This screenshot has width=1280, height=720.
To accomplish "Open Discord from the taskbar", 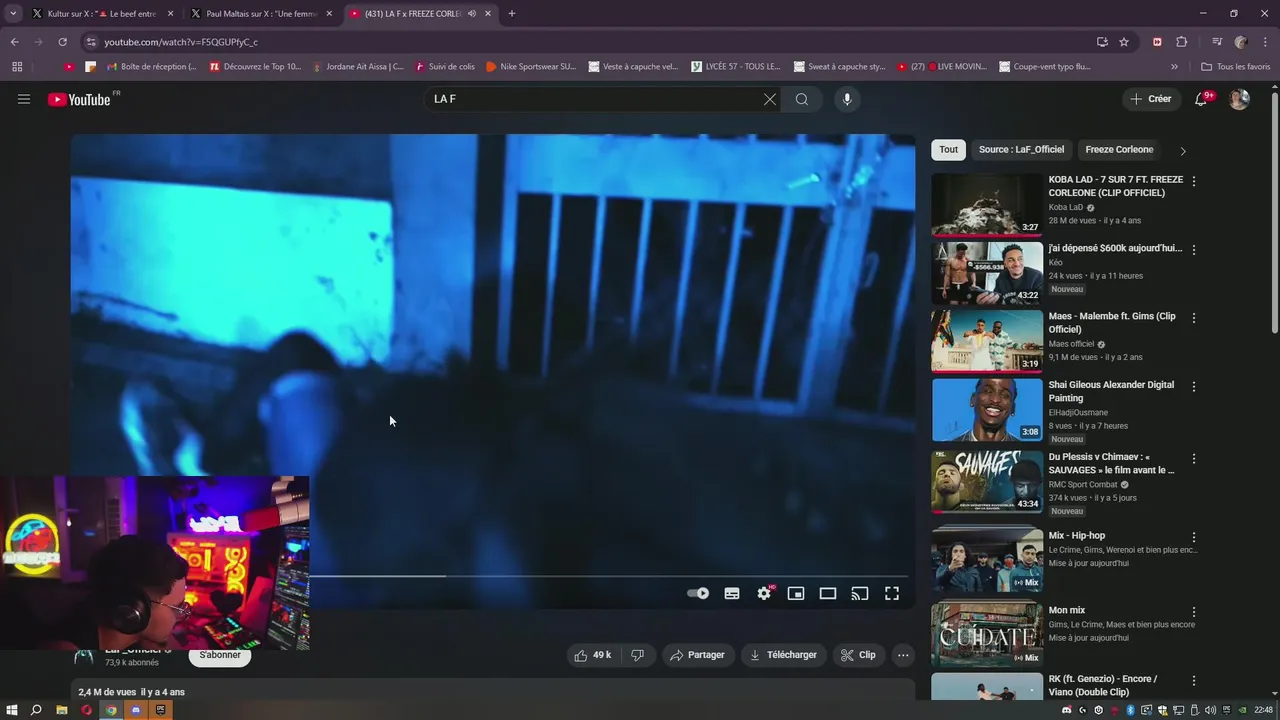I will tap(136, 710).
